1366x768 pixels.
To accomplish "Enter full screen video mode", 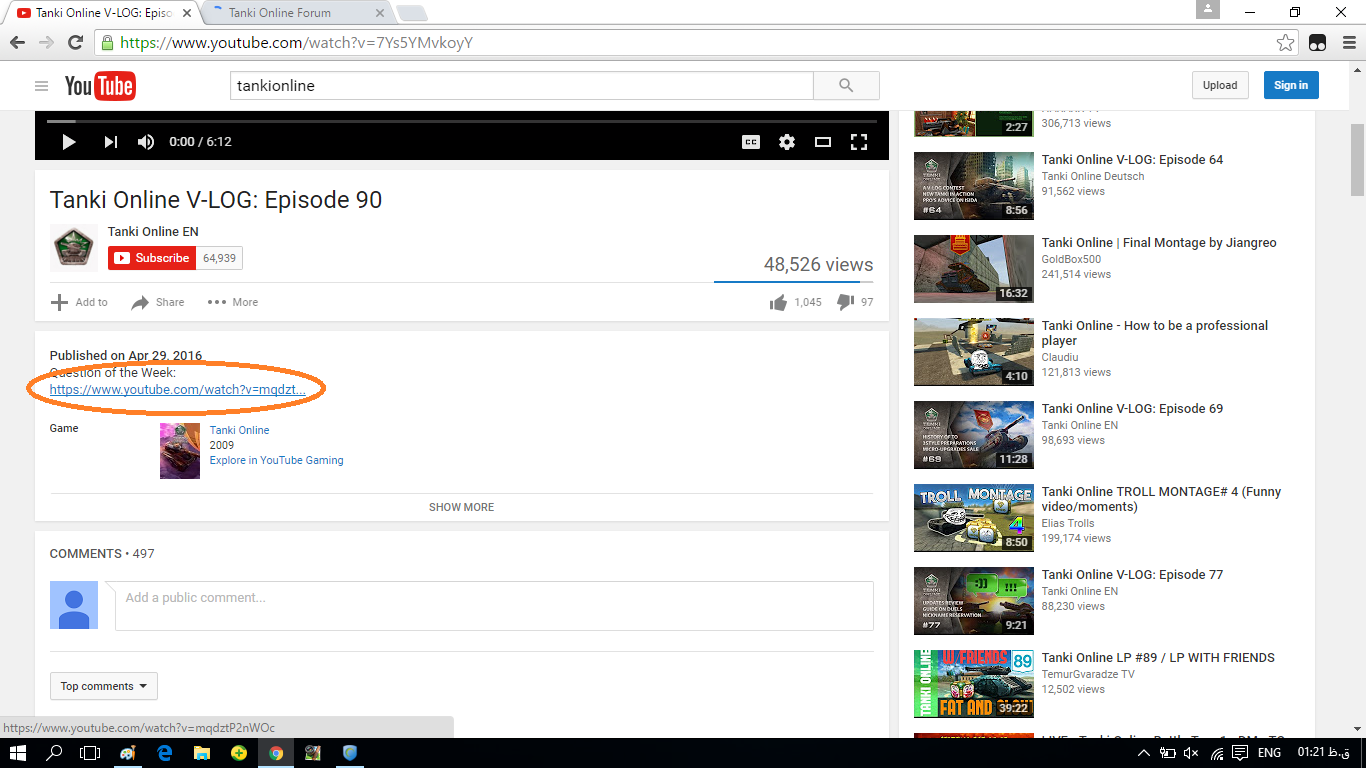I will [858, 142].
